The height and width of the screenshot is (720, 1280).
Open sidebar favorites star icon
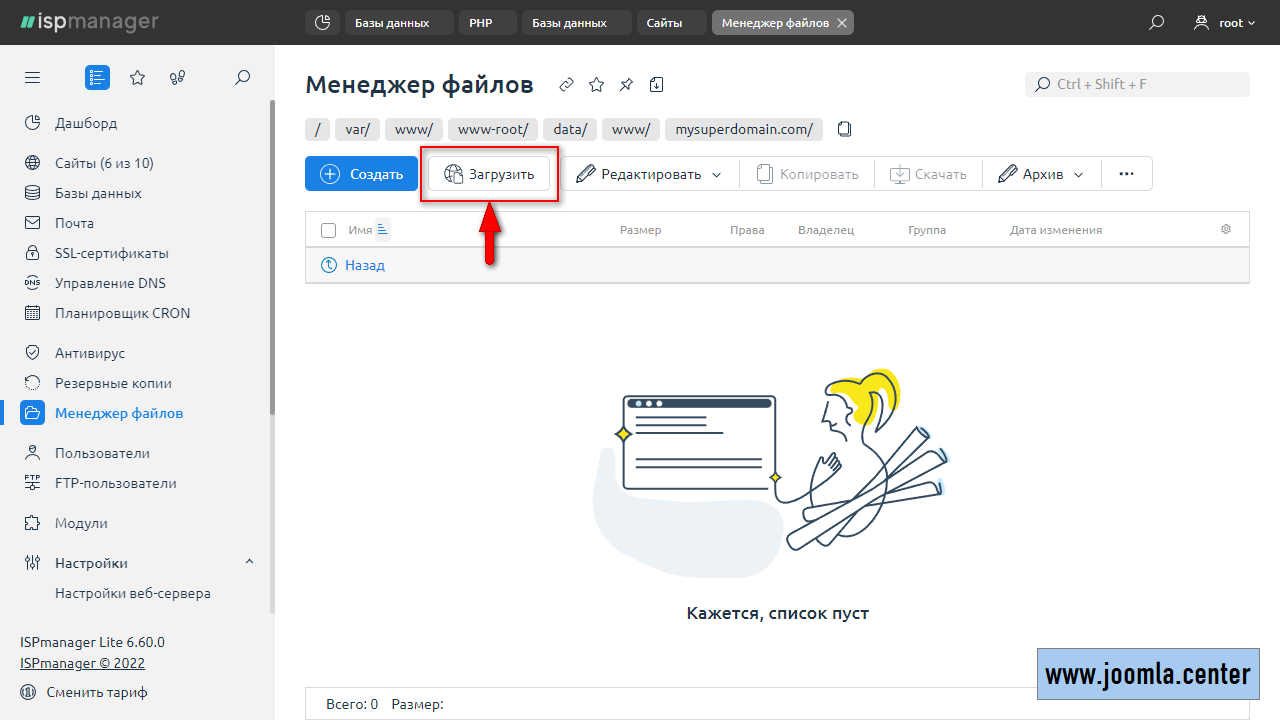[x=138, y=77]
